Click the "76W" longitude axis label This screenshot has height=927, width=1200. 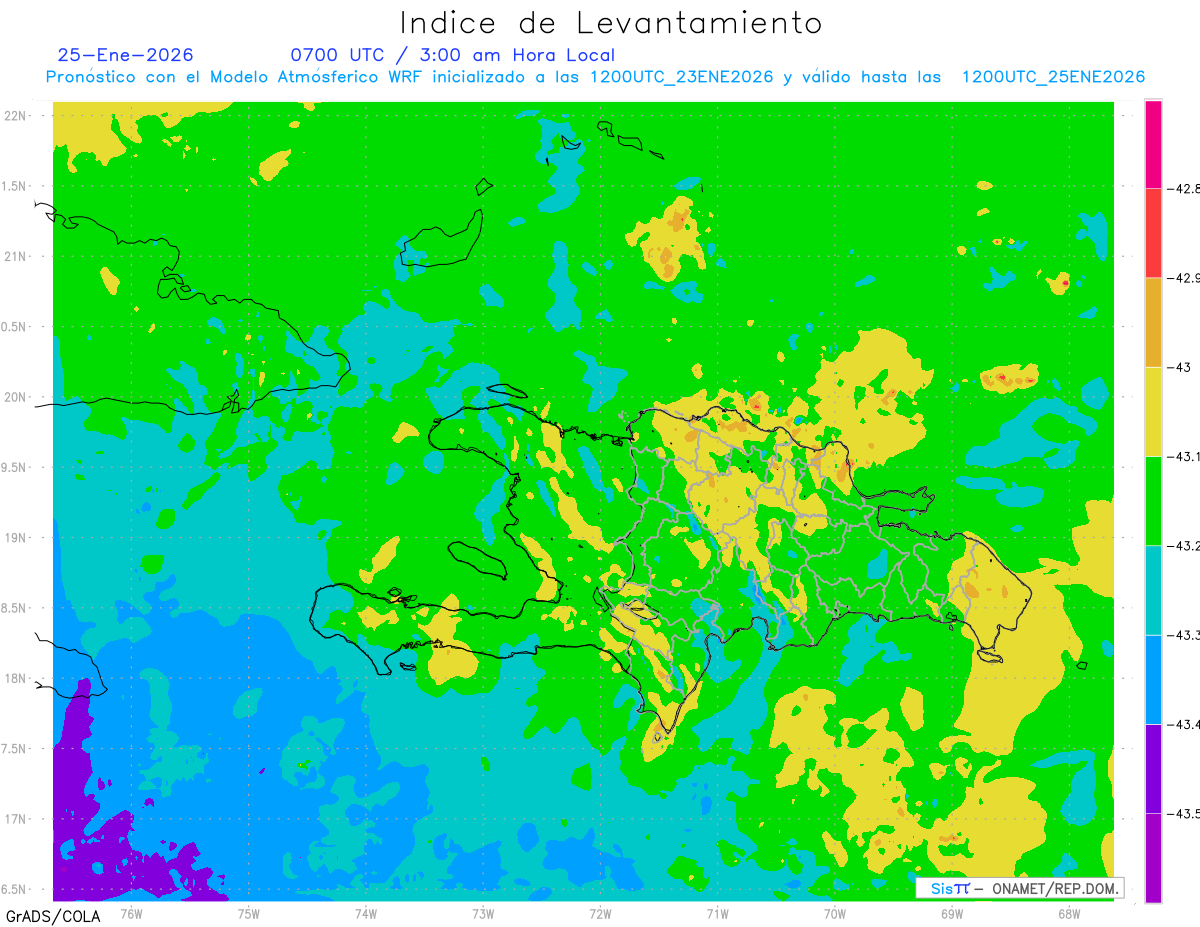pos(131,913)
